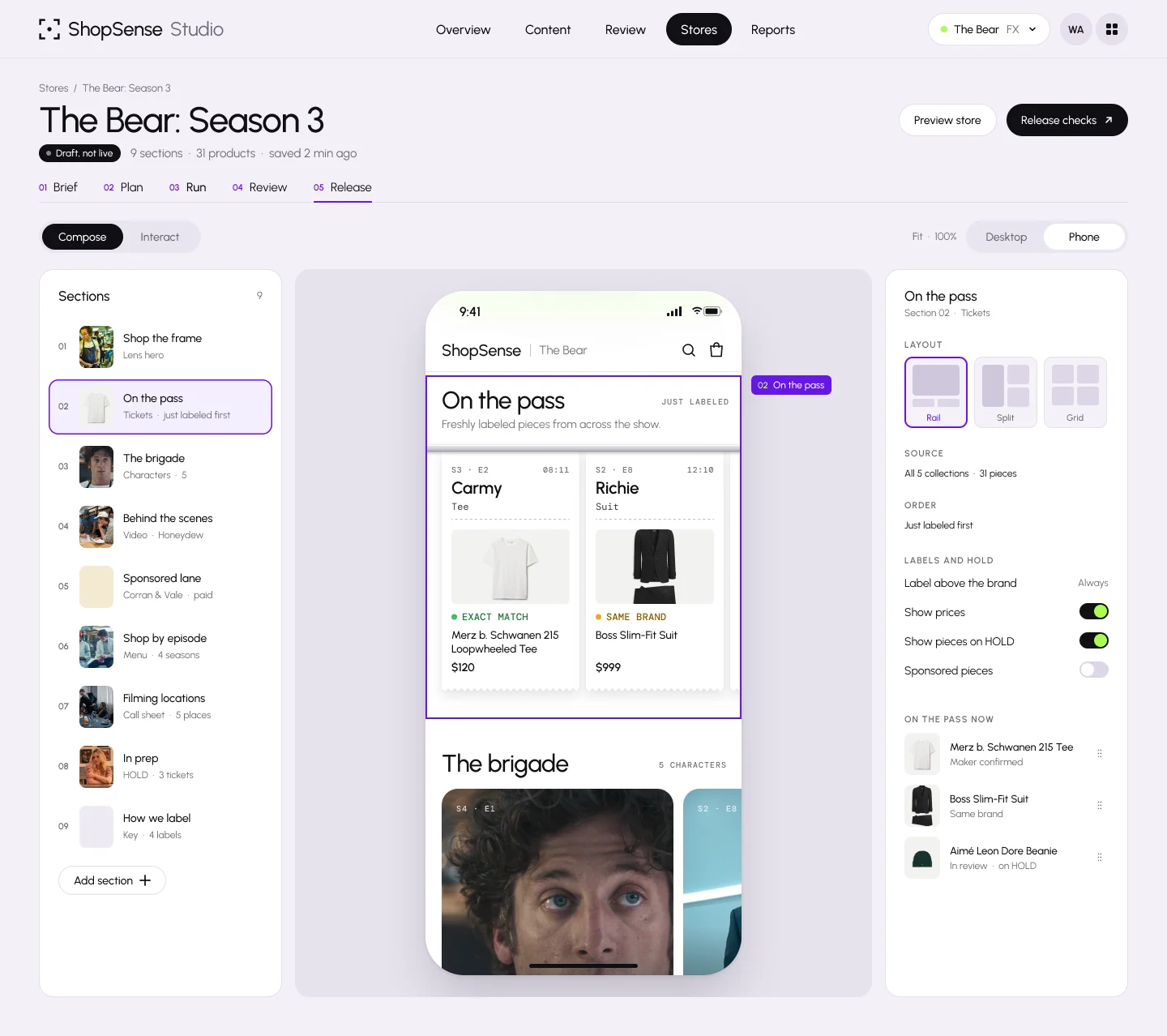This screenshot has width=1167, height=1036.
Task: Toggle Show pieces on HOLD switch
Action: click(x=1094, y=640)
